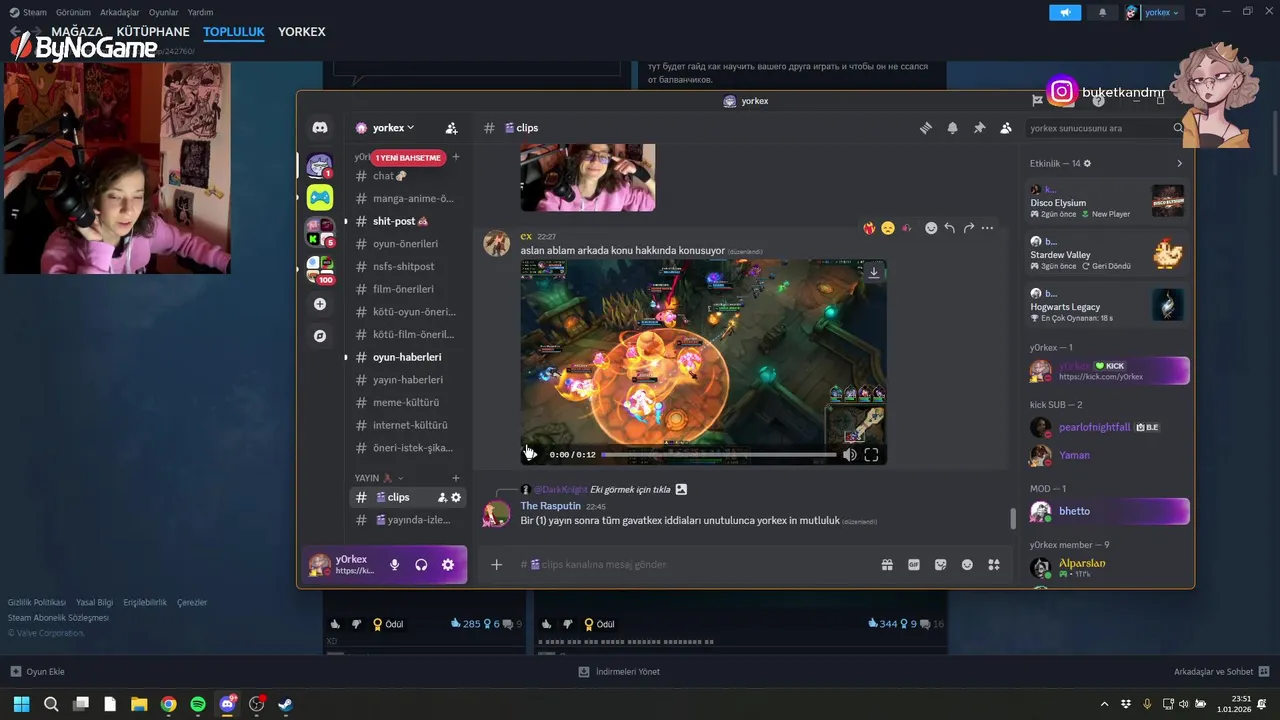Send a gift with the gift icon
This screenshot has width=1280, height=720.
(x=887, y=565)
